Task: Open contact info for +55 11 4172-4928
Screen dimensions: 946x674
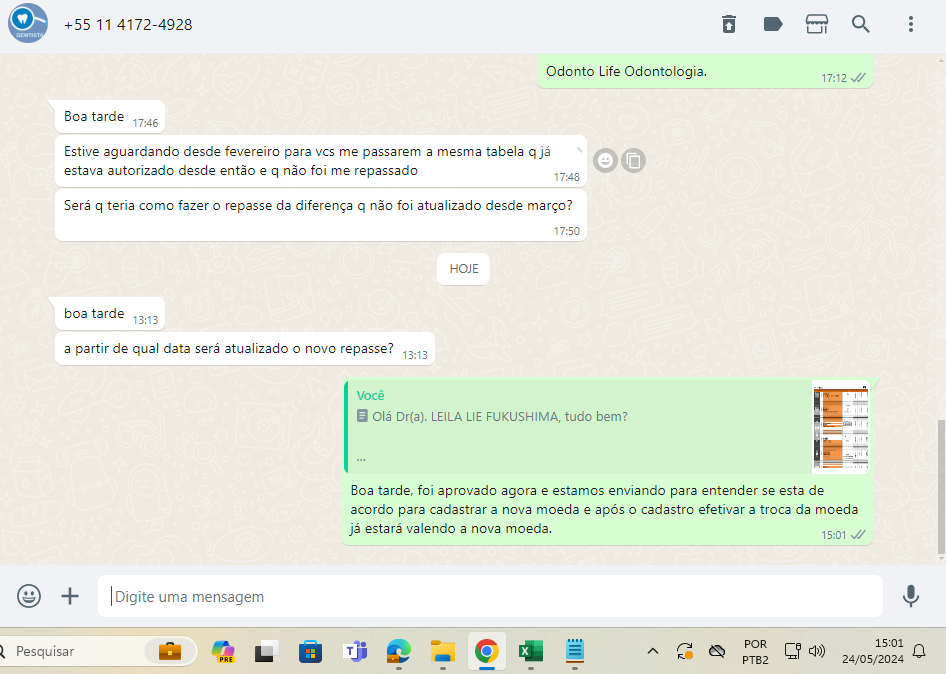Action: coord(128,25)
